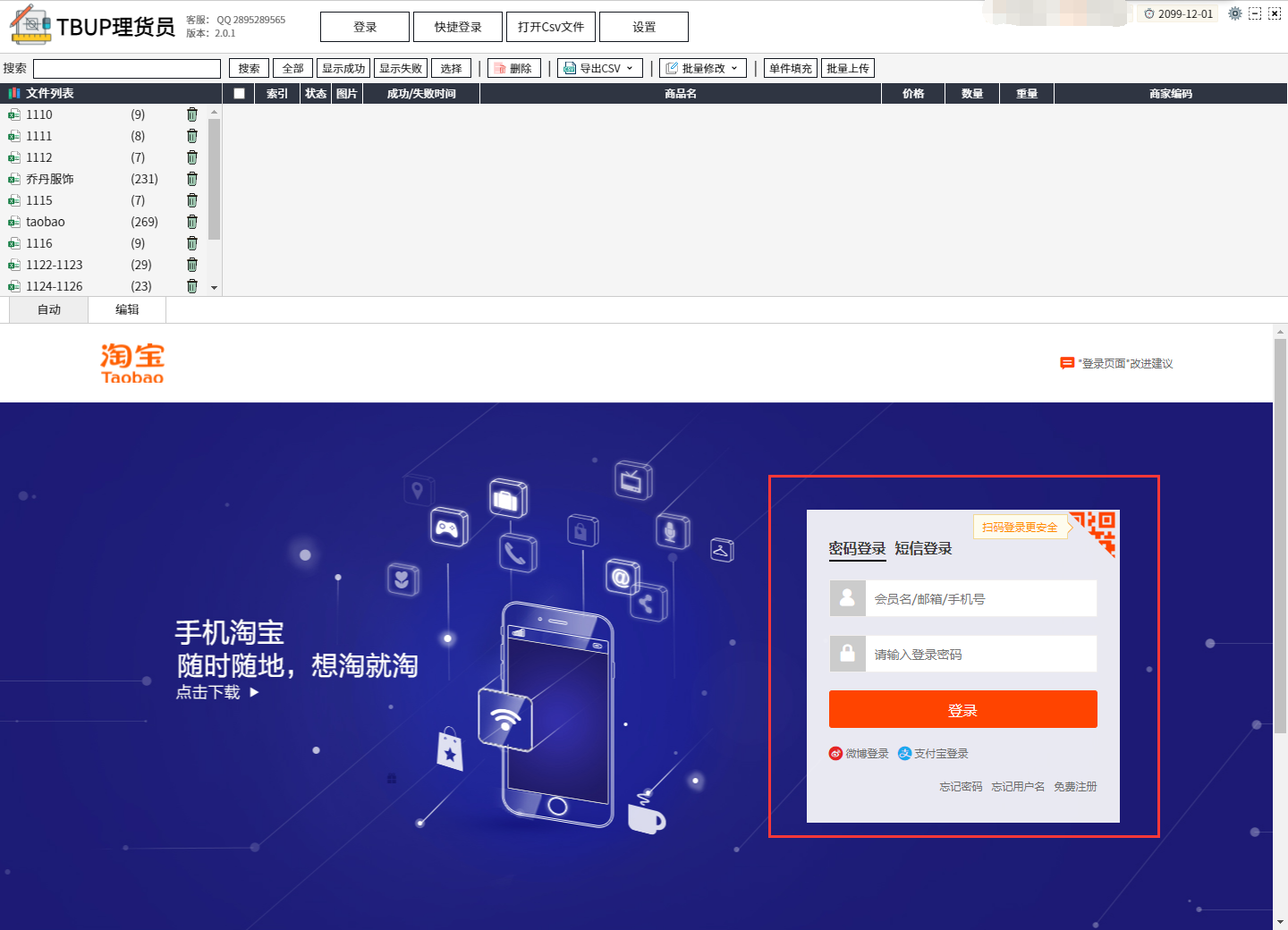1288x930 pixels.
Task: Switch to the 编辑 tab
Action: point(127,309)
